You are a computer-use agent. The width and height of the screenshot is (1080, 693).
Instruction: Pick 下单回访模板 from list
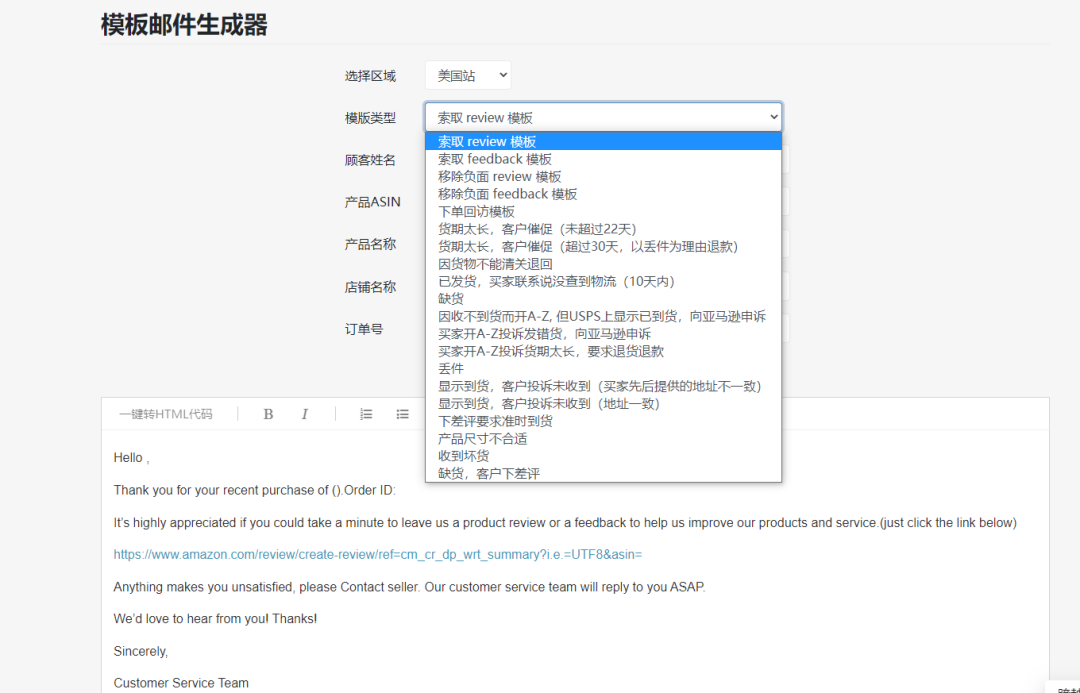603,211
